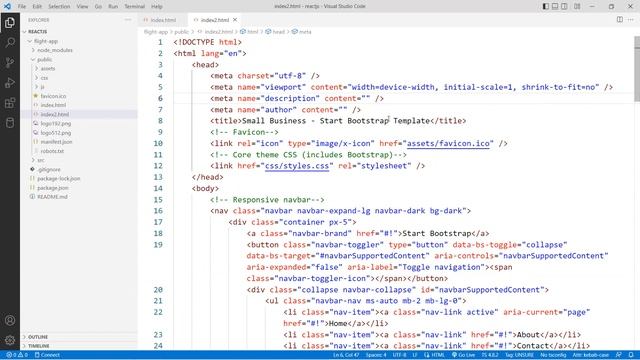Open Explorer Views and More Actions ellipsis
This screenshot has height=360, width=640.
tap(128, 20)
